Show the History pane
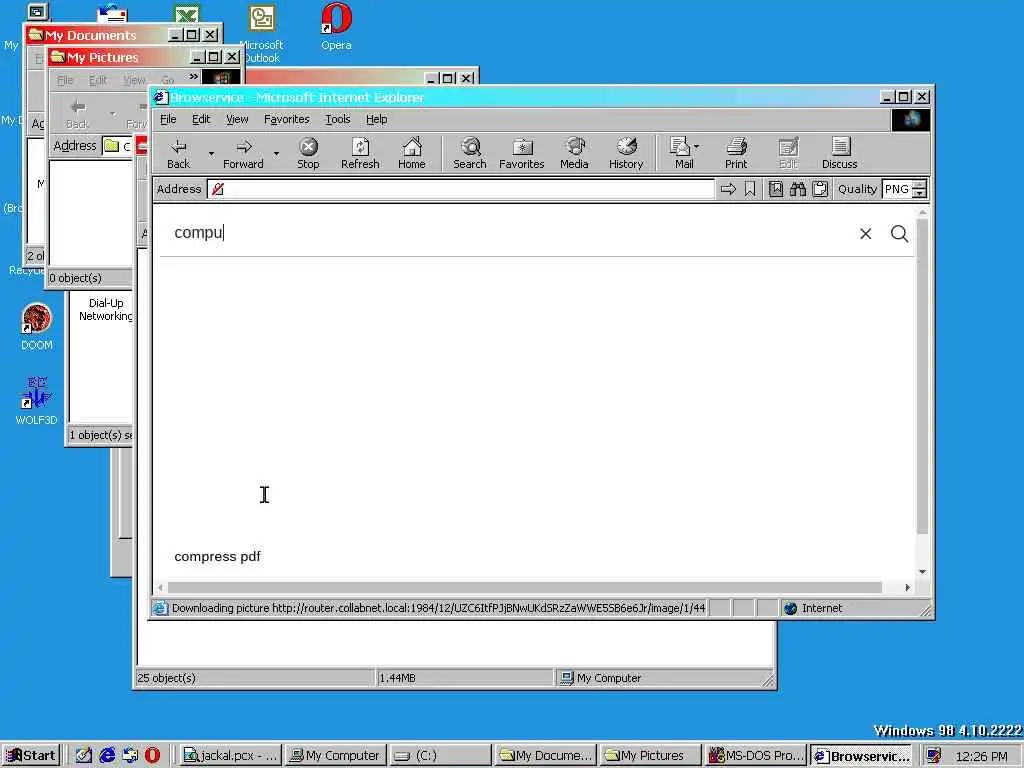 [x=626, y=153]
